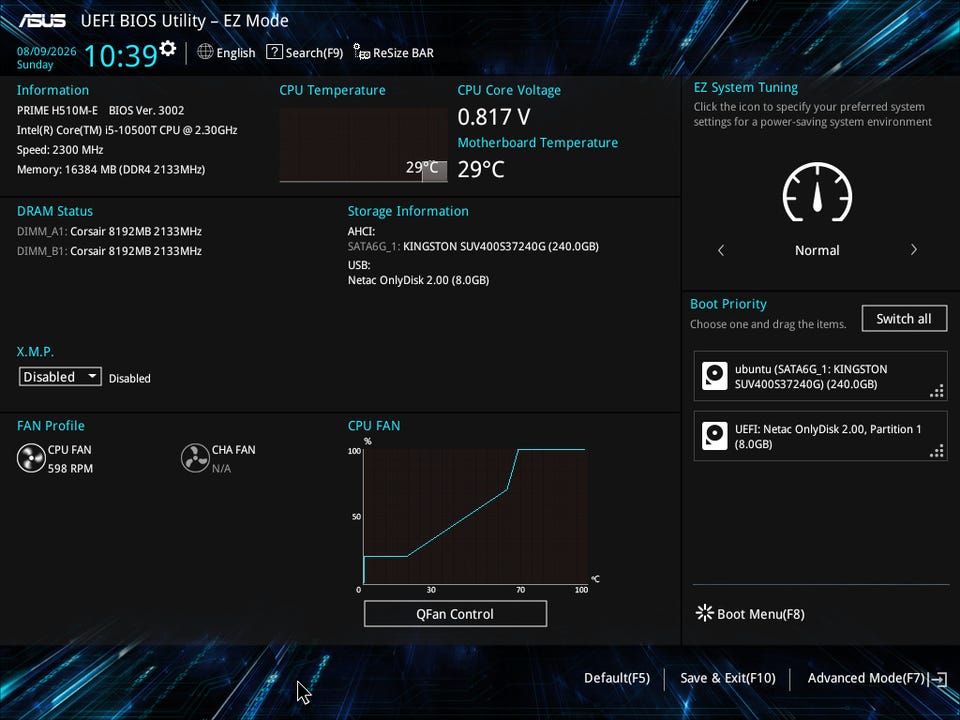Screen dimensions: 960x720
Task: Click the date 08/09/2026
Action: (47, 51)
